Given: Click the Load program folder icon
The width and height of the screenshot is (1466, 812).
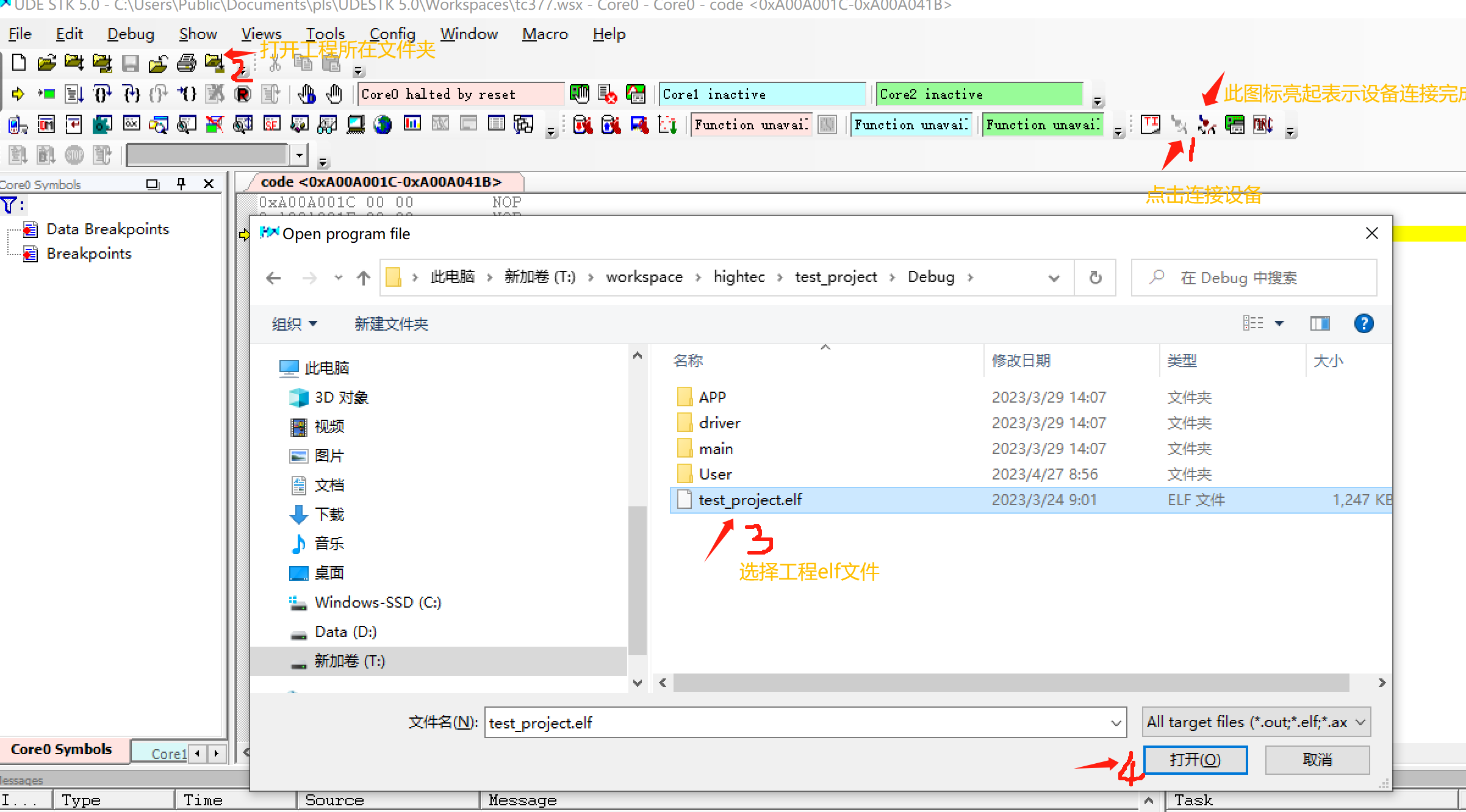Looking at the screenshot, I should click(214, 63).
